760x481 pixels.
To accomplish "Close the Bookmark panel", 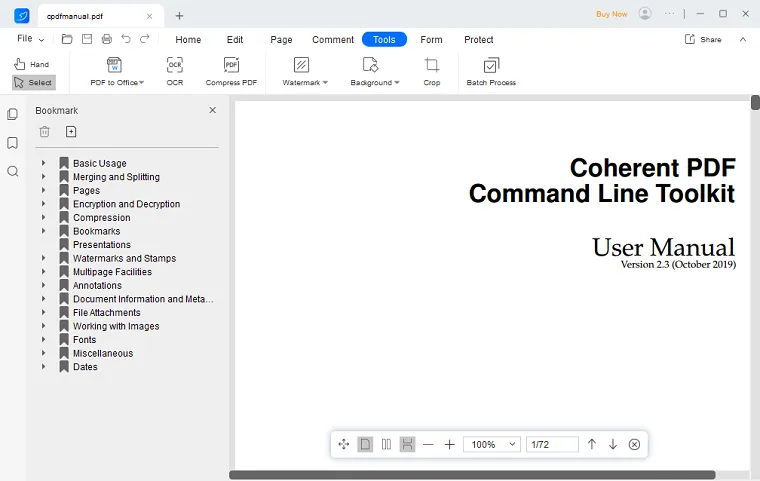I will click(x=212, y=110).
